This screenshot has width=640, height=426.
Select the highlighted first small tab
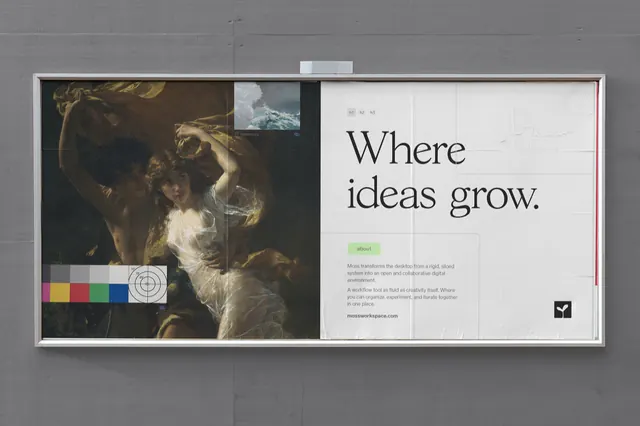[351, 112]
